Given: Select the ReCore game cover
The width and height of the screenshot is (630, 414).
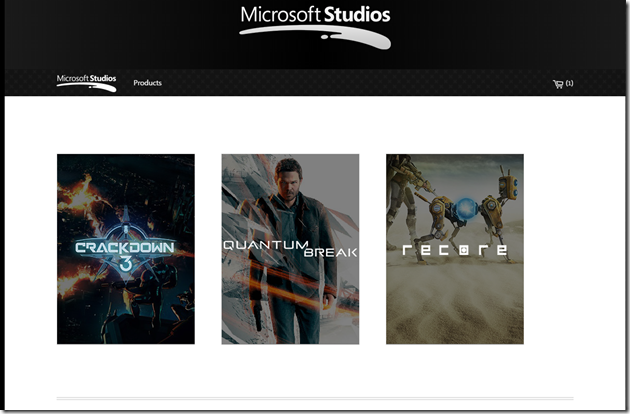Looking at the screenshot, I should tap(455, 249).
